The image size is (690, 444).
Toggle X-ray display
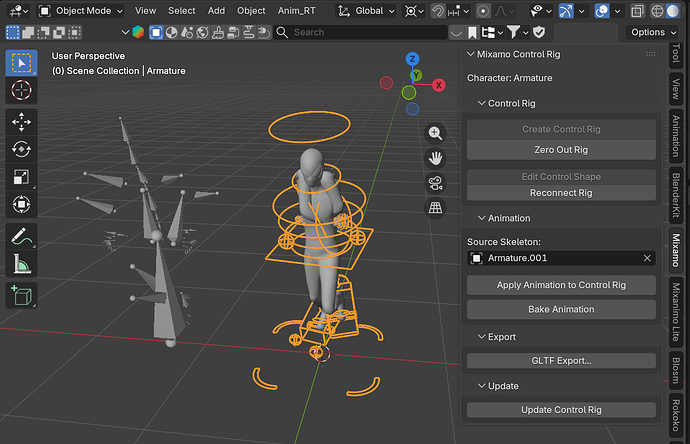click(637, 11)
